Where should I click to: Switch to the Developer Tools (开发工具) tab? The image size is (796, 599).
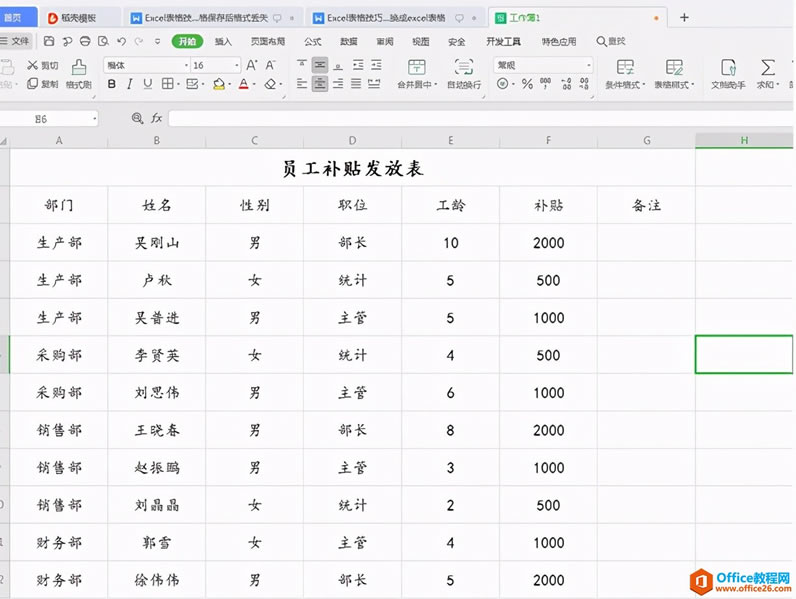click(x=503, y=42)
